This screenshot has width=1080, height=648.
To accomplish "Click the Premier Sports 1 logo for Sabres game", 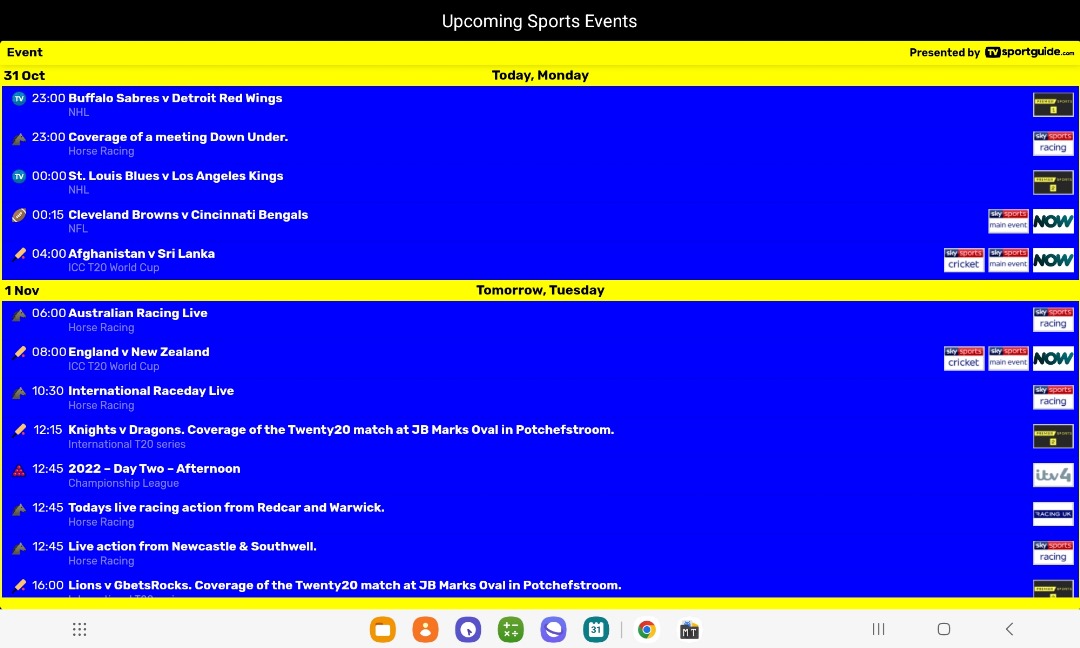I will pyautogui.click(x=1053, y=105).
